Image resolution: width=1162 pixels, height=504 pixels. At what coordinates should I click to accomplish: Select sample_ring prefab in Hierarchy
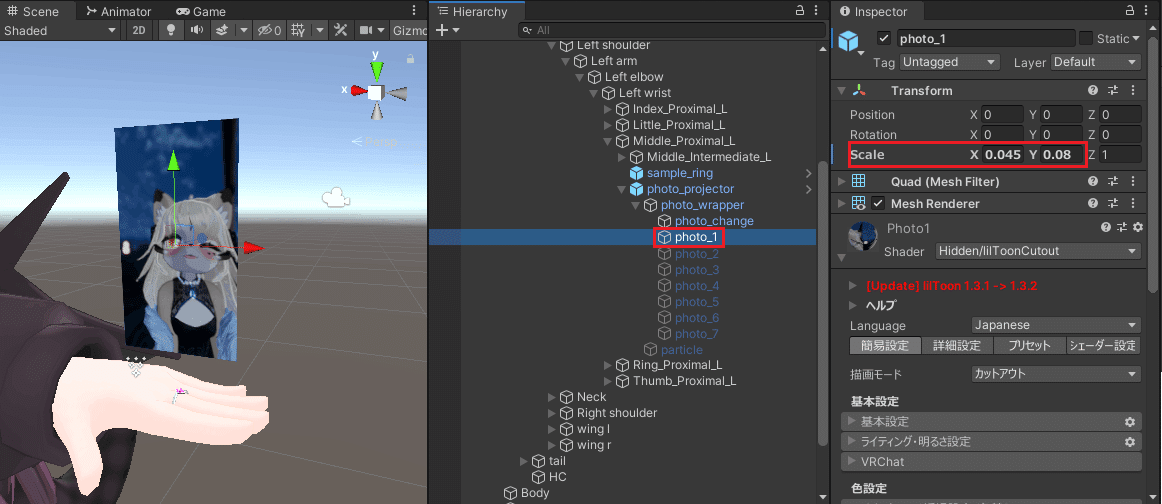pos(680,173)
